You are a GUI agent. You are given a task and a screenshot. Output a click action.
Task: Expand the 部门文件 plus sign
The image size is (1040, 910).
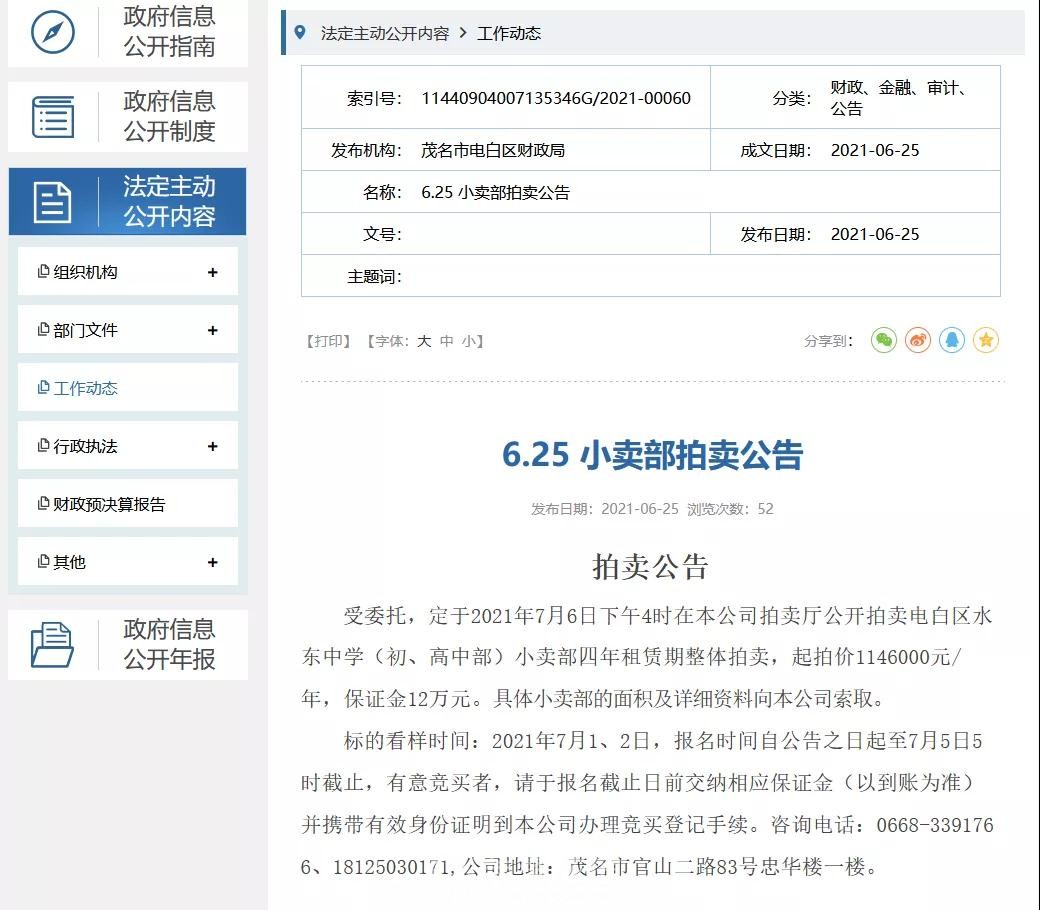click(212, 330)
